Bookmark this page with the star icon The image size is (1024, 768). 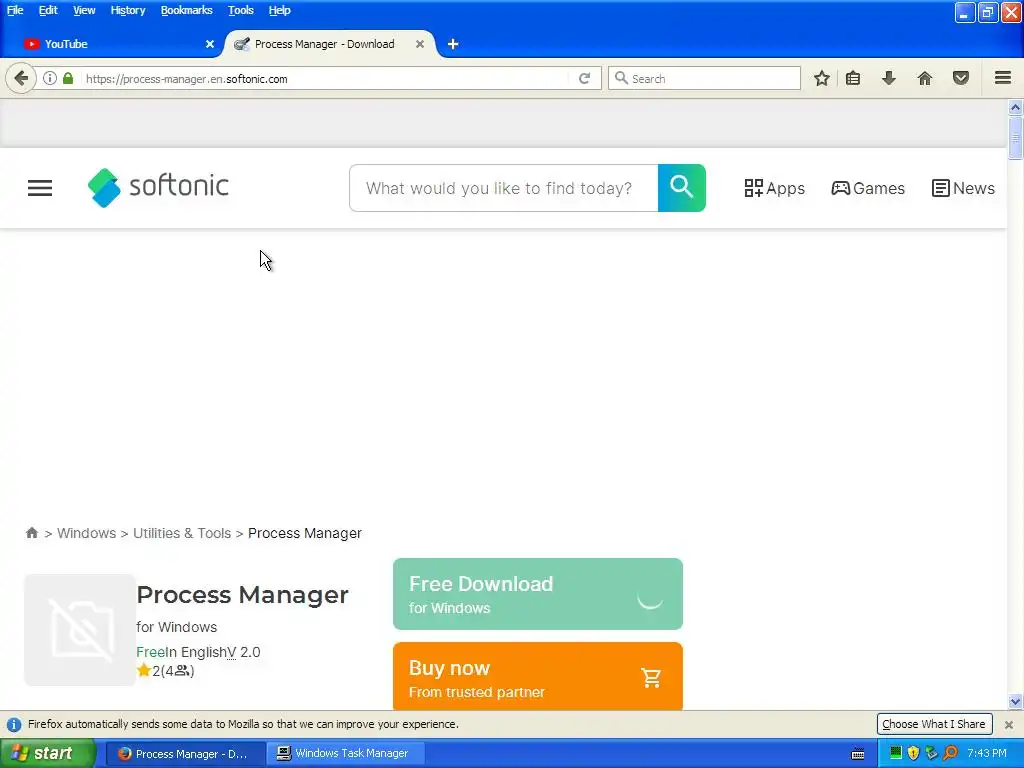[822, 78]
